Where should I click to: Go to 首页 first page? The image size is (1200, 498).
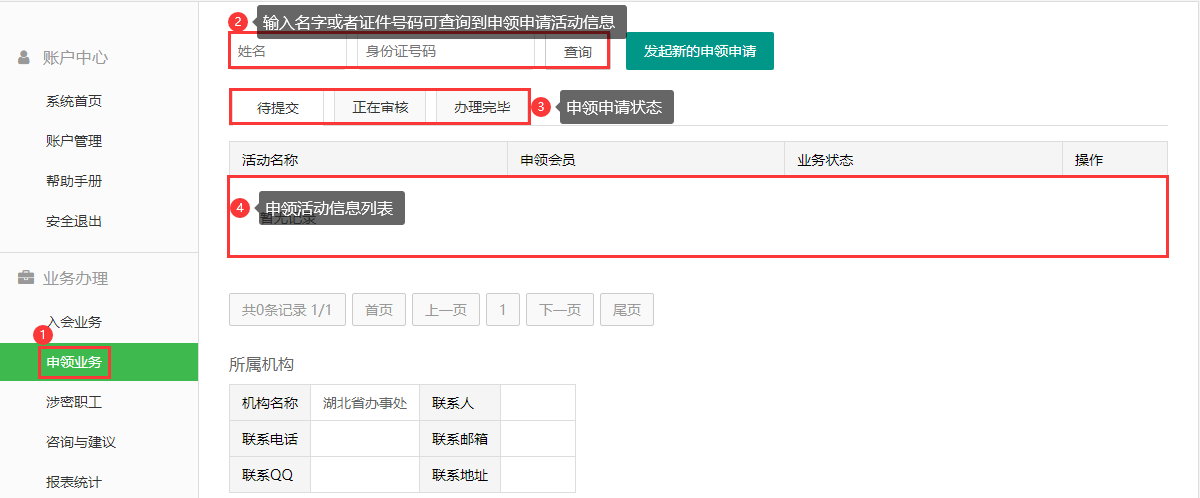[379, 310]
